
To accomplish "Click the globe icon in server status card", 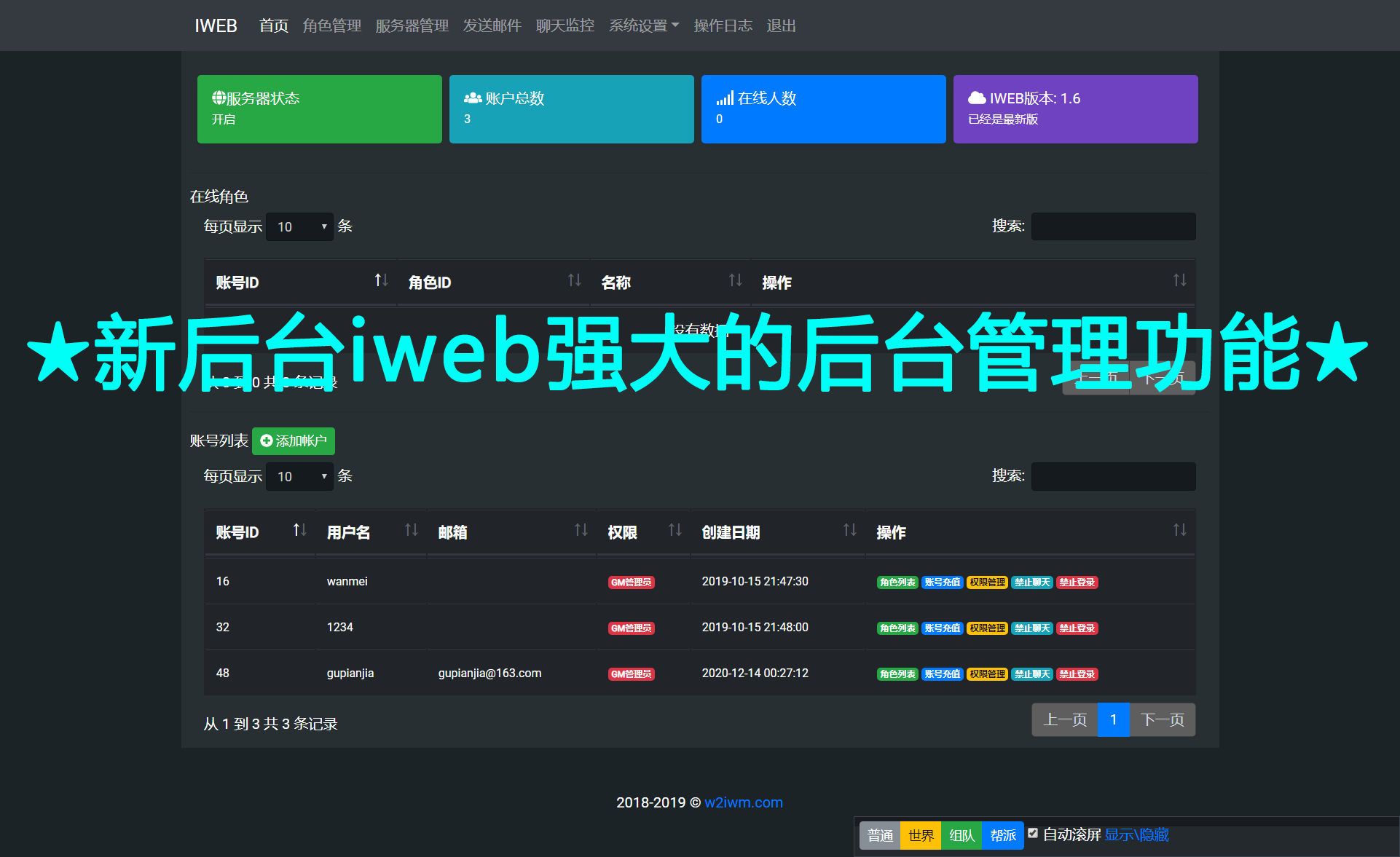I will (219, 98).
